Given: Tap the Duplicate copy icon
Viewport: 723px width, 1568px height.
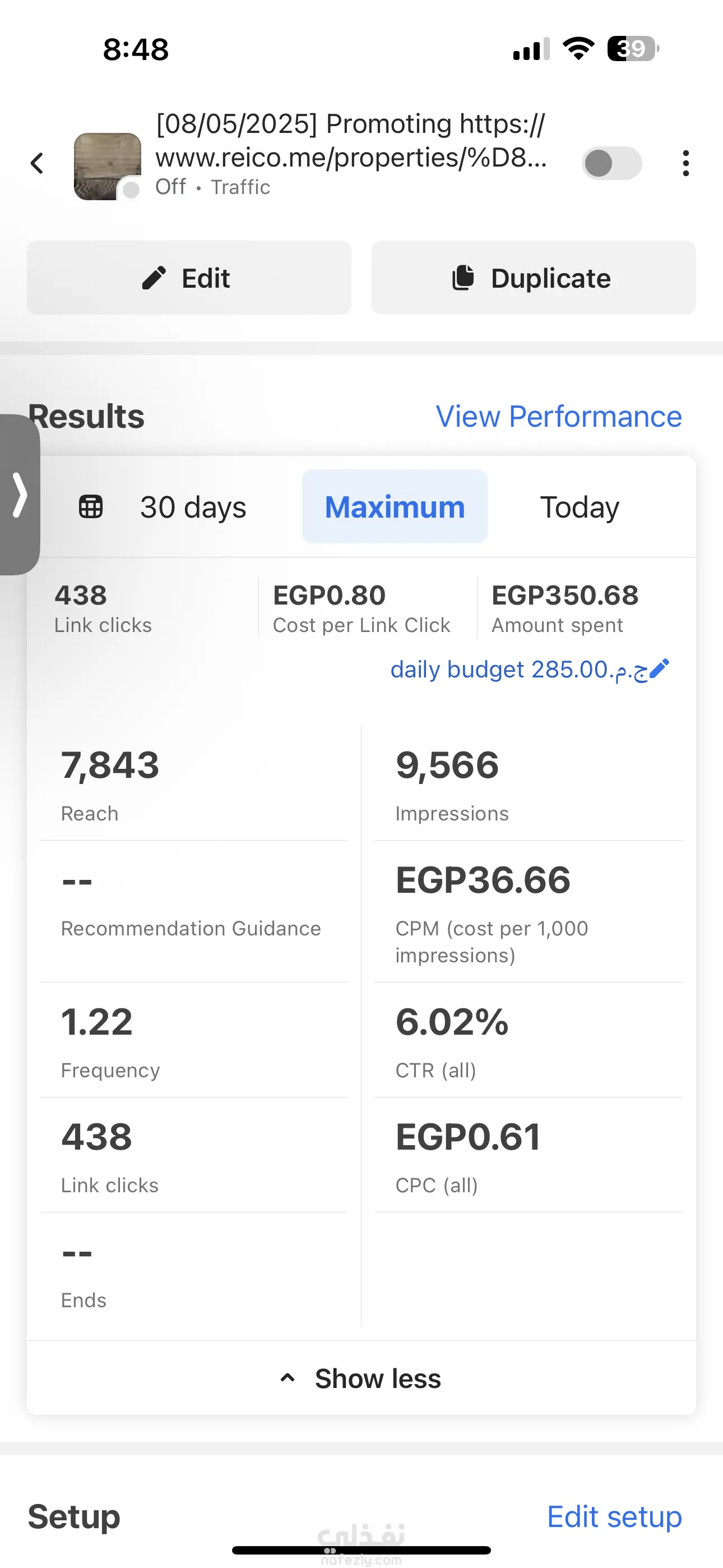Looking at the screenshot, I should 463,278.
